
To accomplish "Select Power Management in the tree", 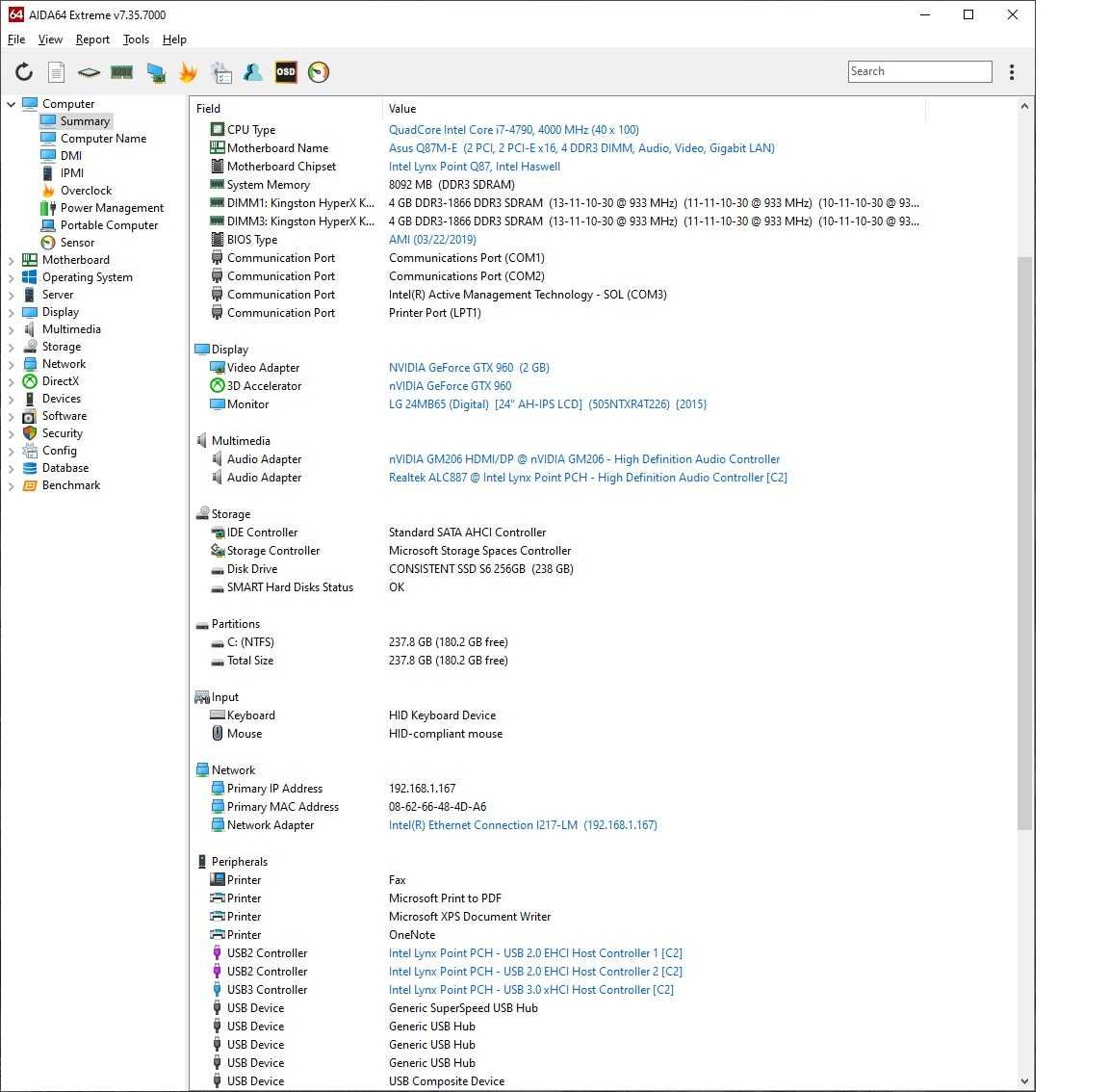I will (x=112, y=208).
